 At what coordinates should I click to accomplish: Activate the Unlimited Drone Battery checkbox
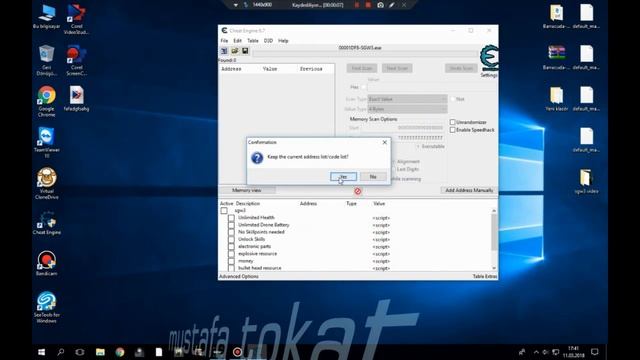coord(231,225)
